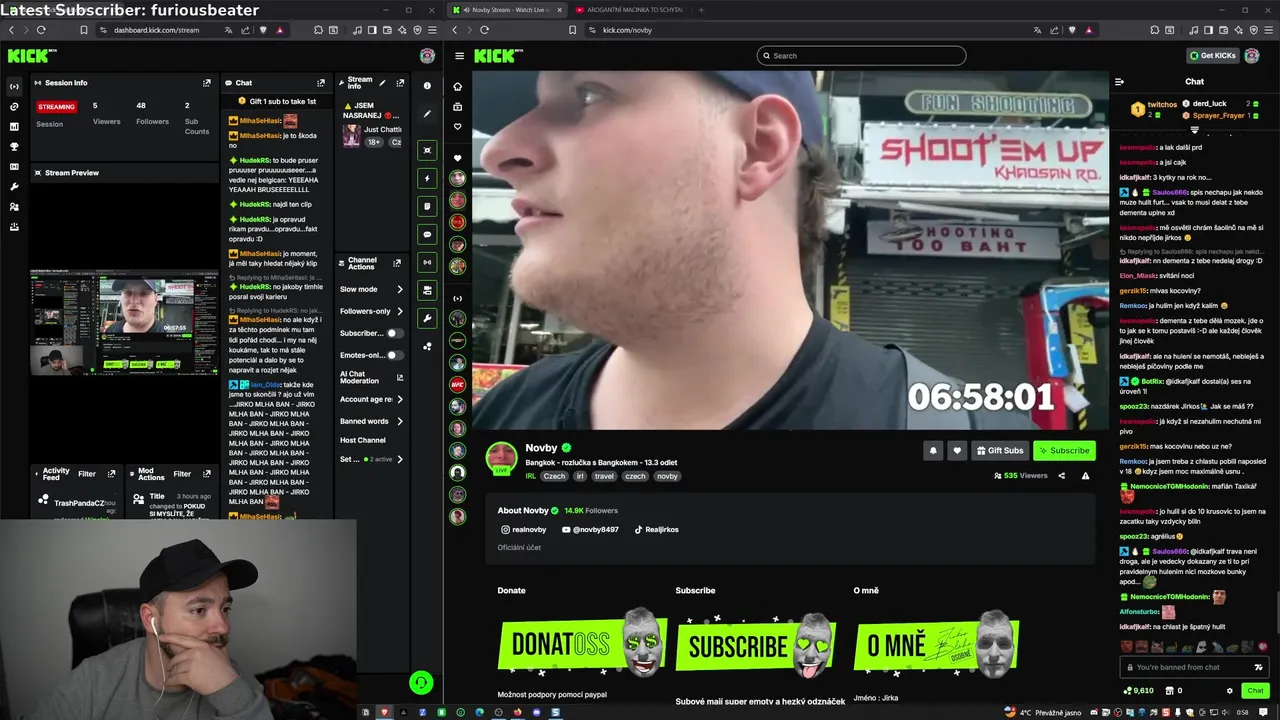Open Following heart in the kick.com sidebar

click(x=458, y=127)
